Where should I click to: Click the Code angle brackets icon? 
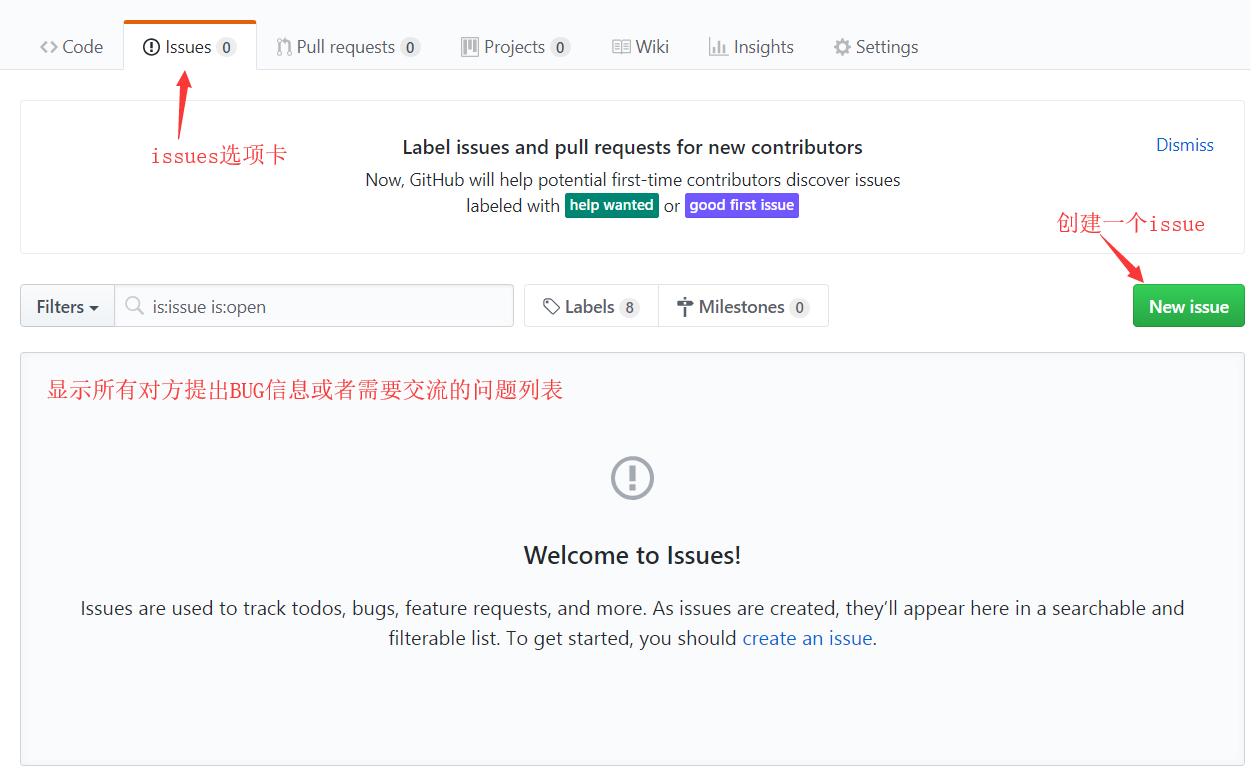pos(47,46)
